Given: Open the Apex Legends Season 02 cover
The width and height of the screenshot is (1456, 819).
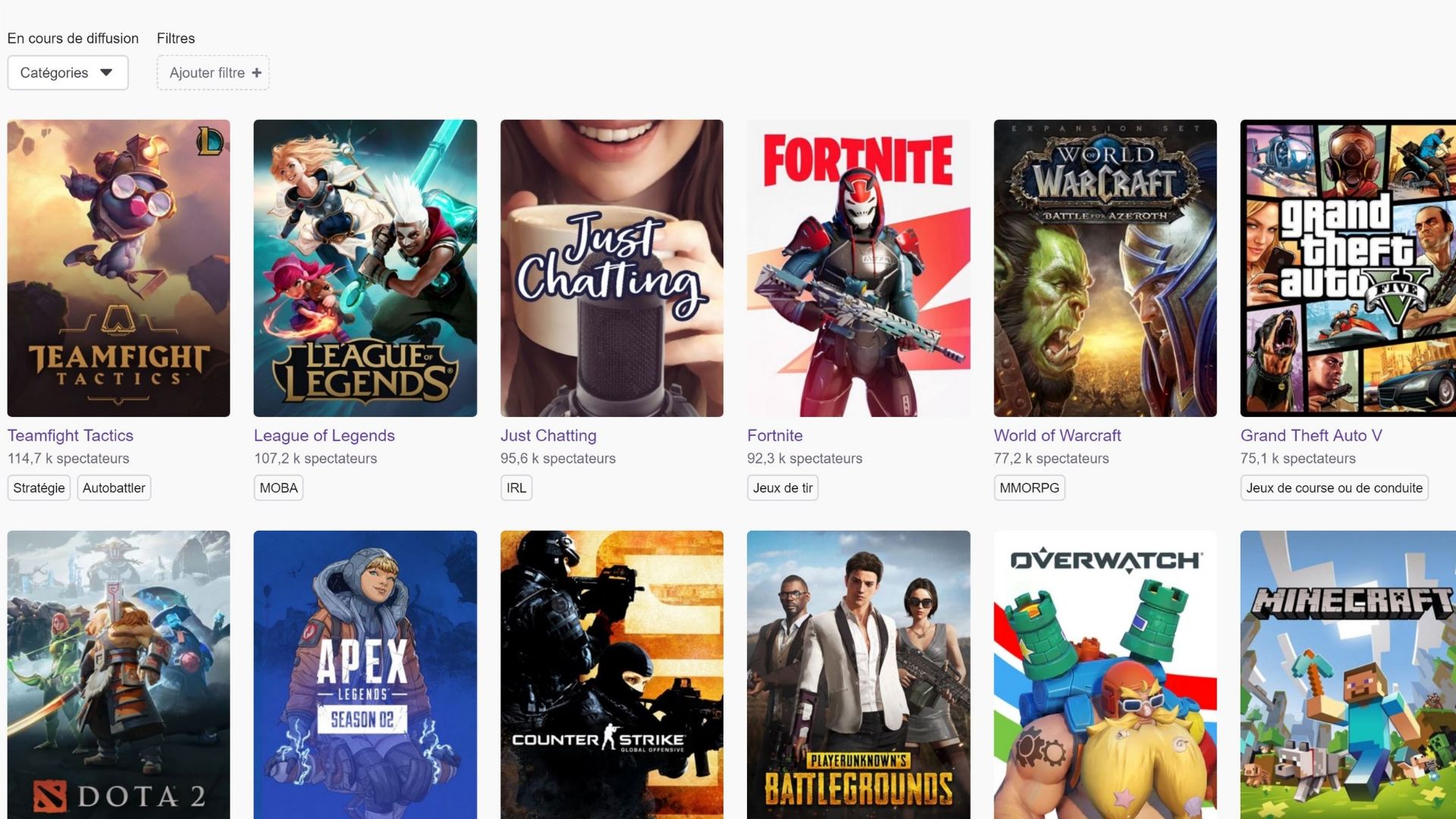Looking at the screenshot, I should (x=365, y=675).
